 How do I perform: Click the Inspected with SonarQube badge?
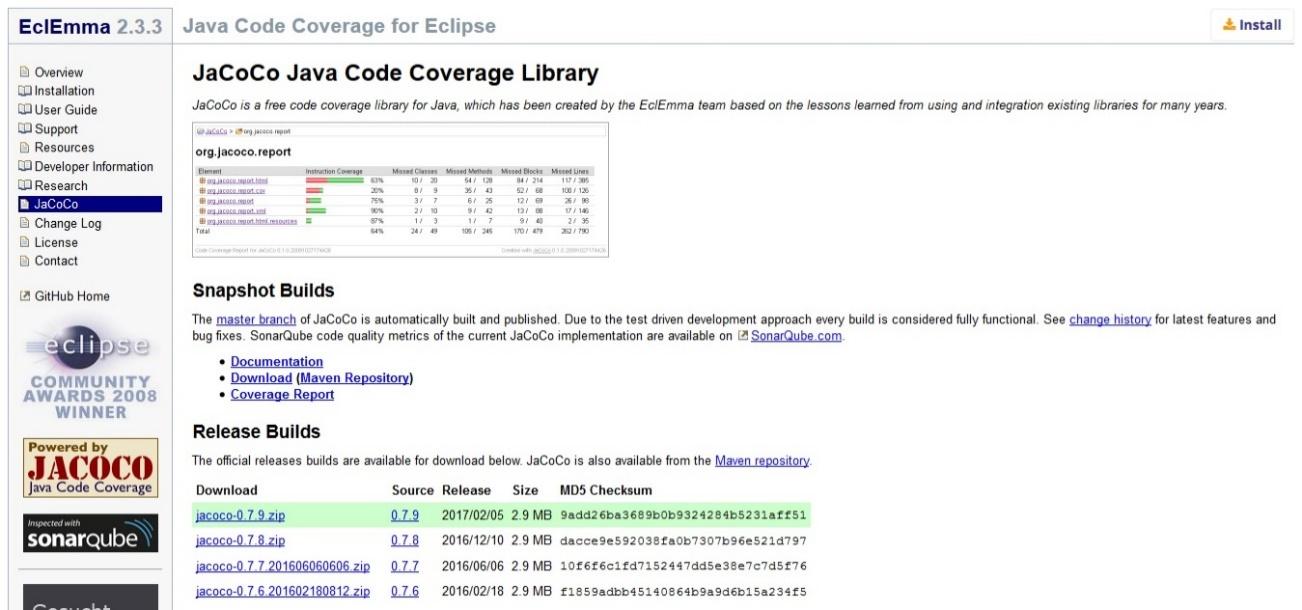(90, 534)
